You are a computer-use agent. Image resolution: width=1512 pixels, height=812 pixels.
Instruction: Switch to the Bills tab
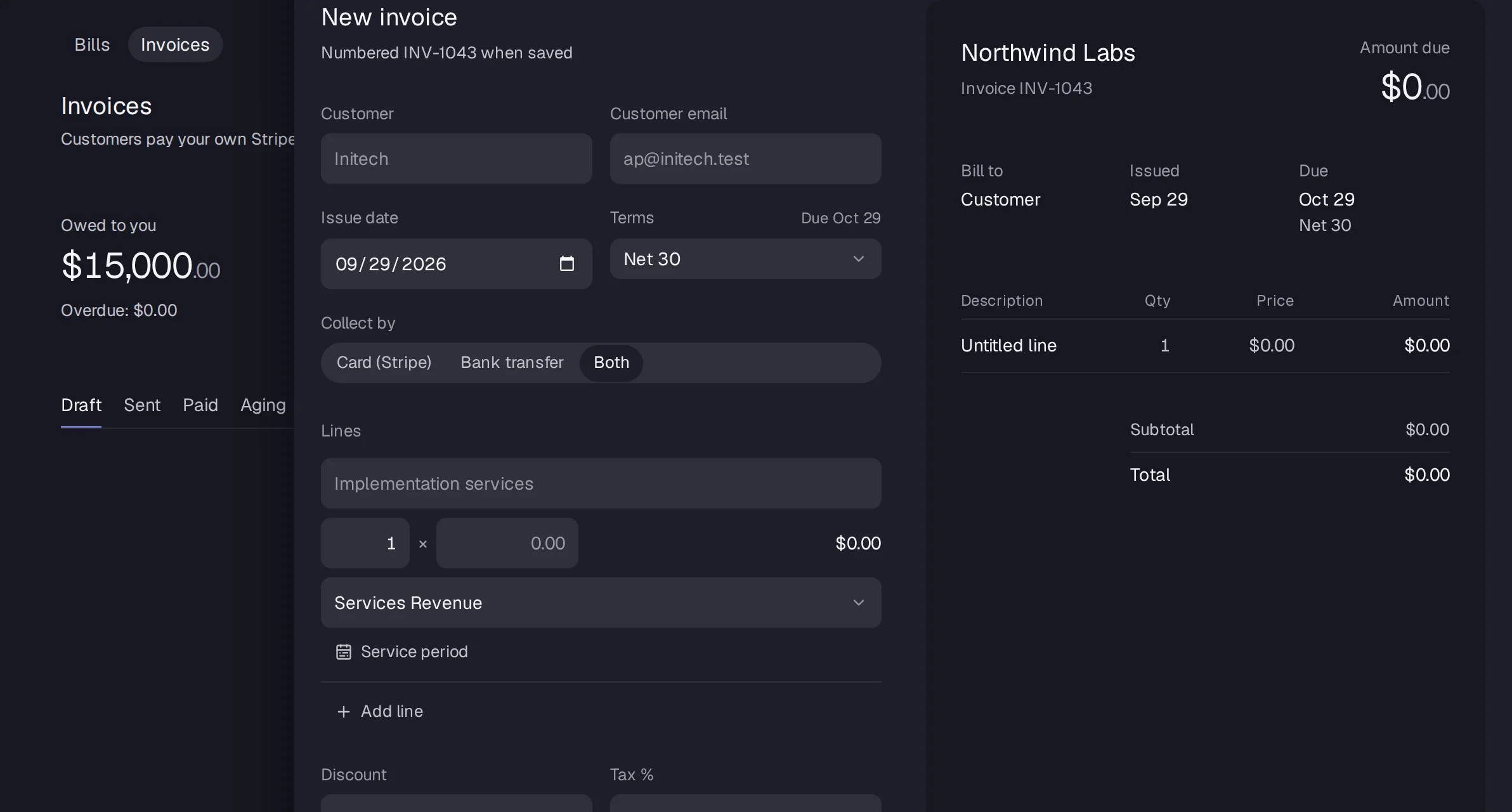tap(92, 44)
